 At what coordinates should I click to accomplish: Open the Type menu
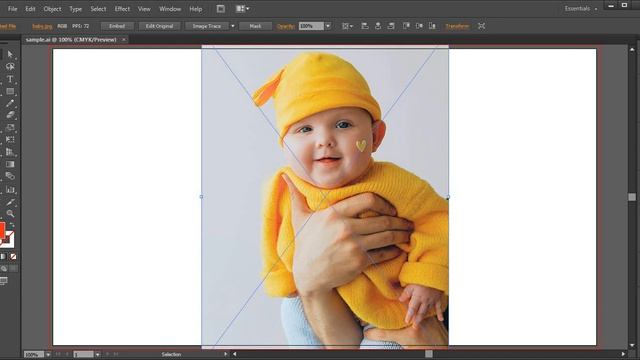[76, 9]
